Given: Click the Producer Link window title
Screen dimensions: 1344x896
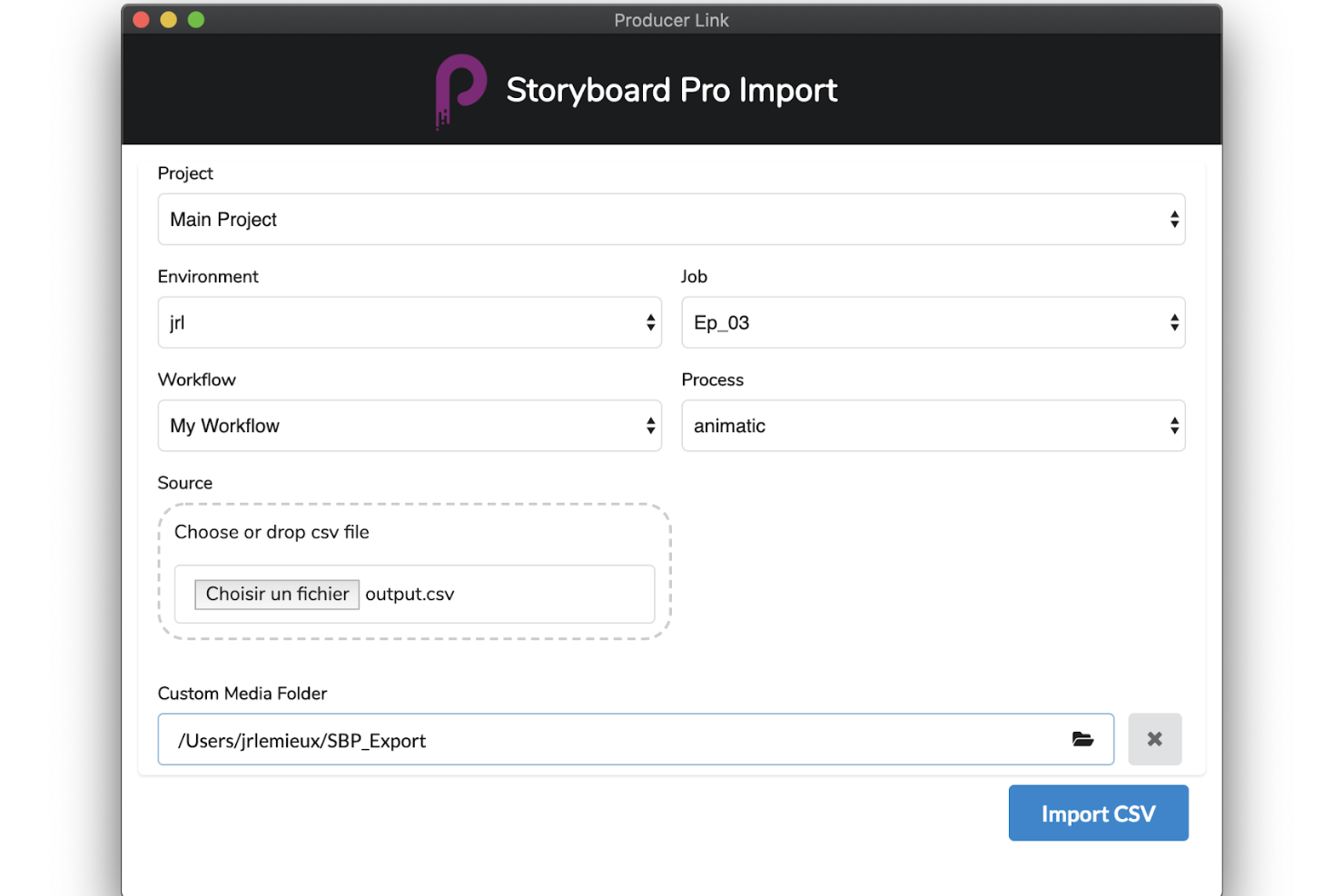Looking at the screenshot, I should click(671, 20).
